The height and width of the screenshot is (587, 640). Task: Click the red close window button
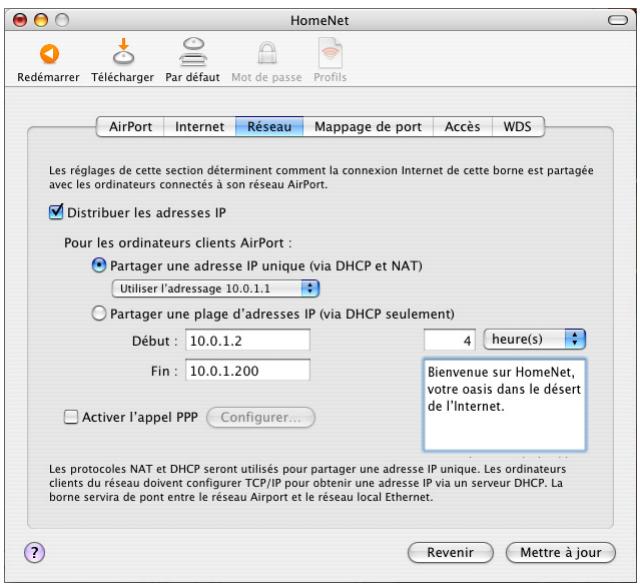(x=20, y=20)
